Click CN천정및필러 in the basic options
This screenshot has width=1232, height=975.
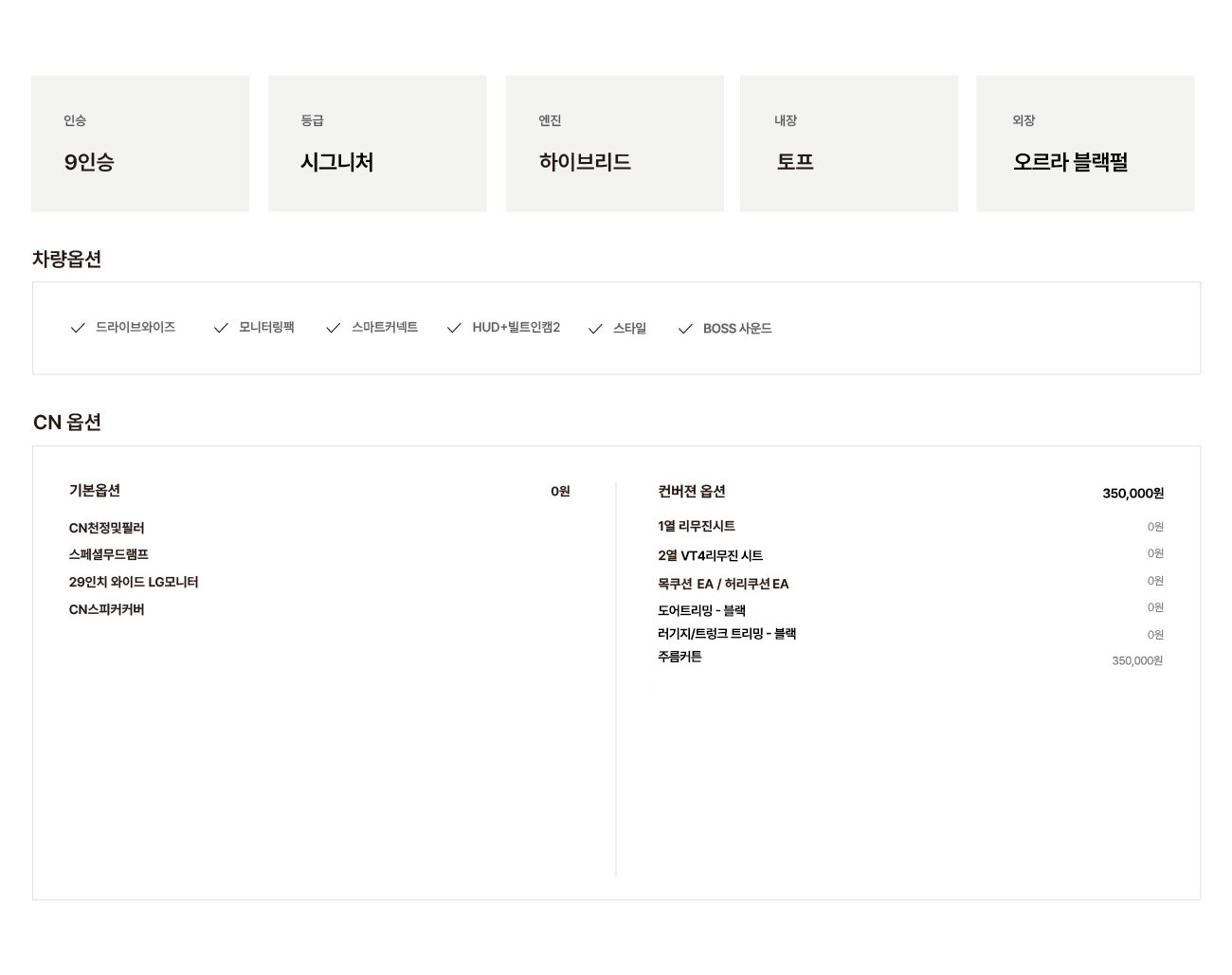[107, 528]
